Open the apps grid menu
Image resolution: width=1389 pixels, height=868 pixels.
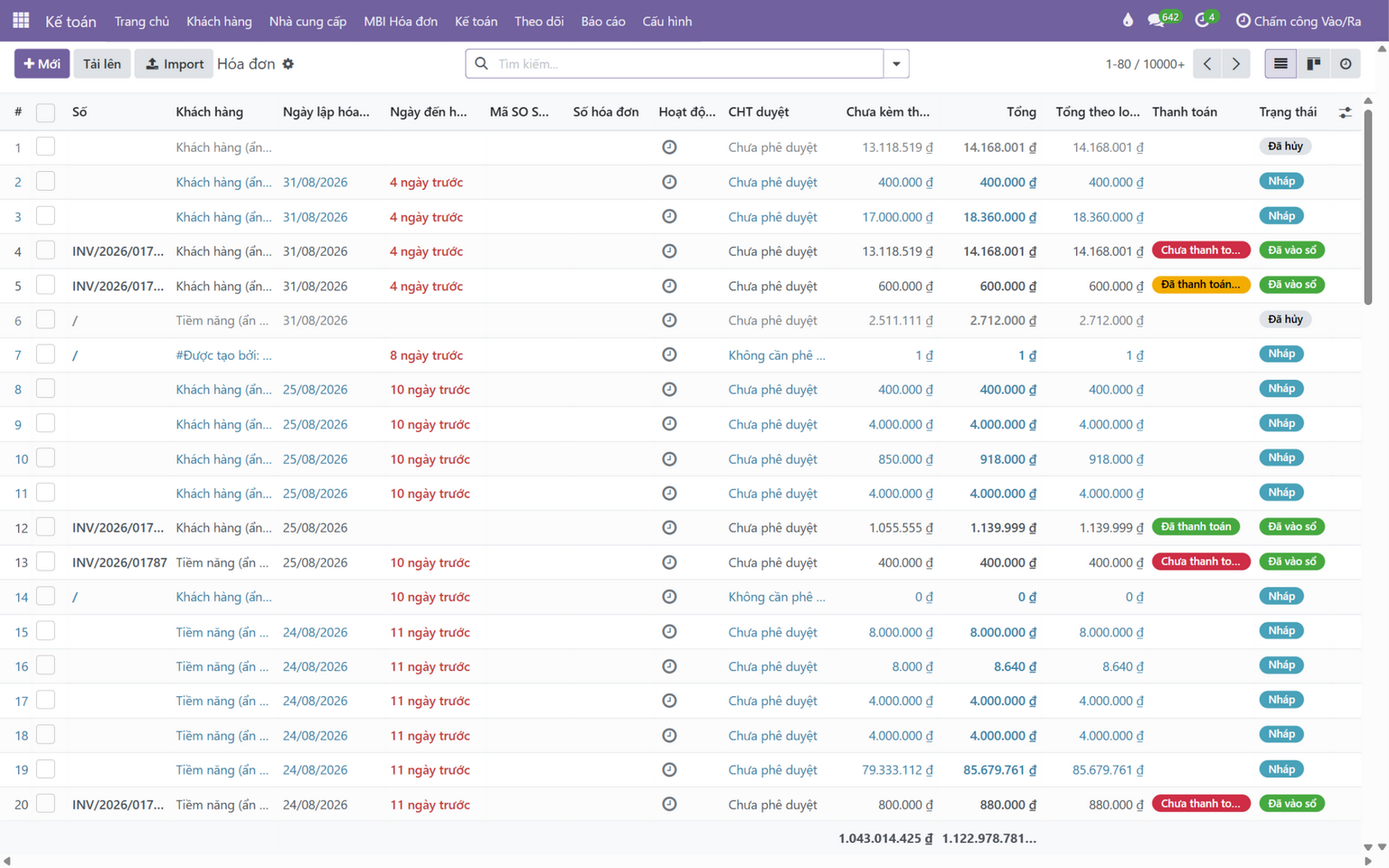pos(21,20)
